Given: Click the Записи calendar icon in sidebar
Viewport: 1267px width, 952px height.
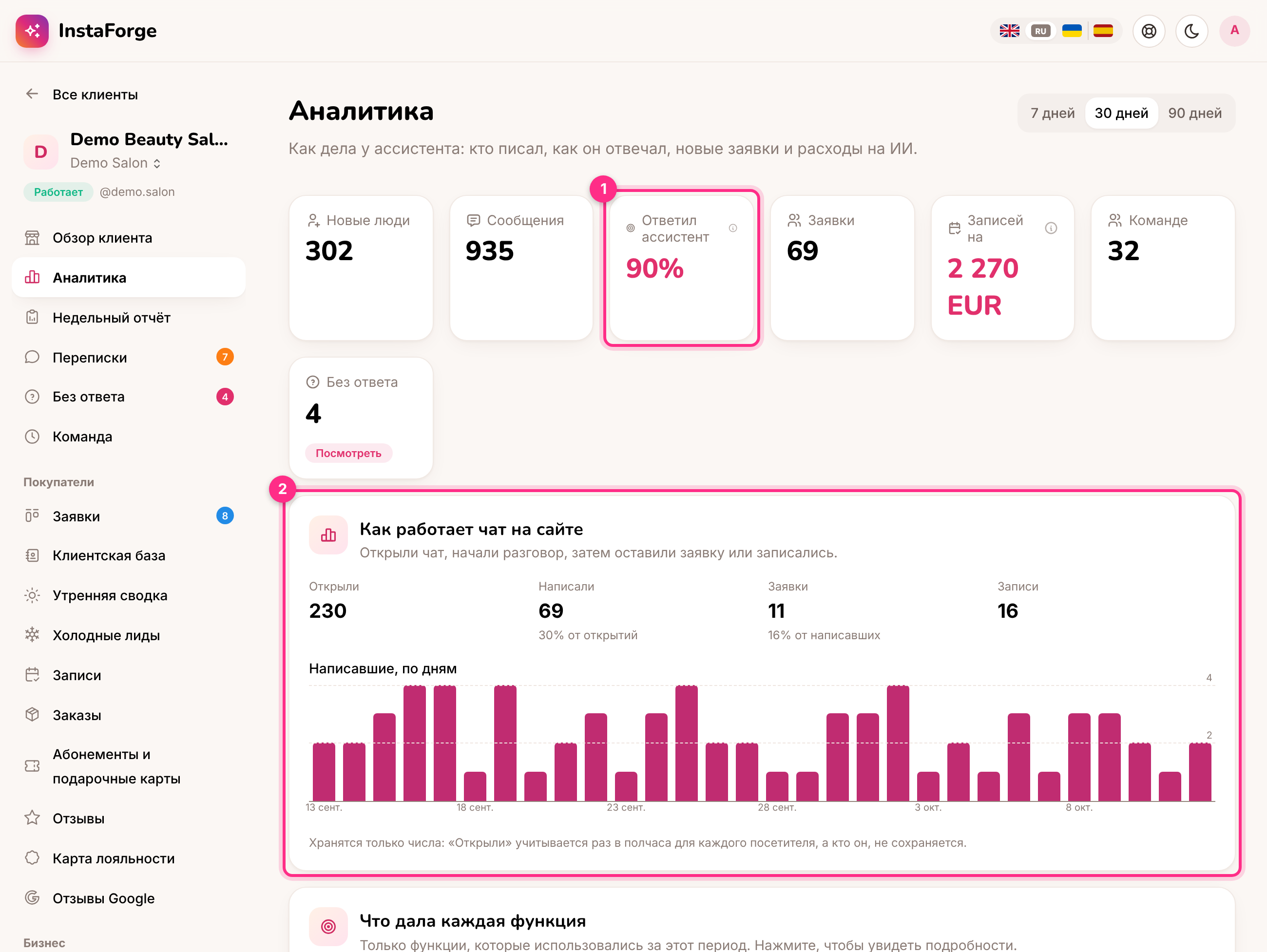Looking at the screenshot, I should tap(32, 675).
